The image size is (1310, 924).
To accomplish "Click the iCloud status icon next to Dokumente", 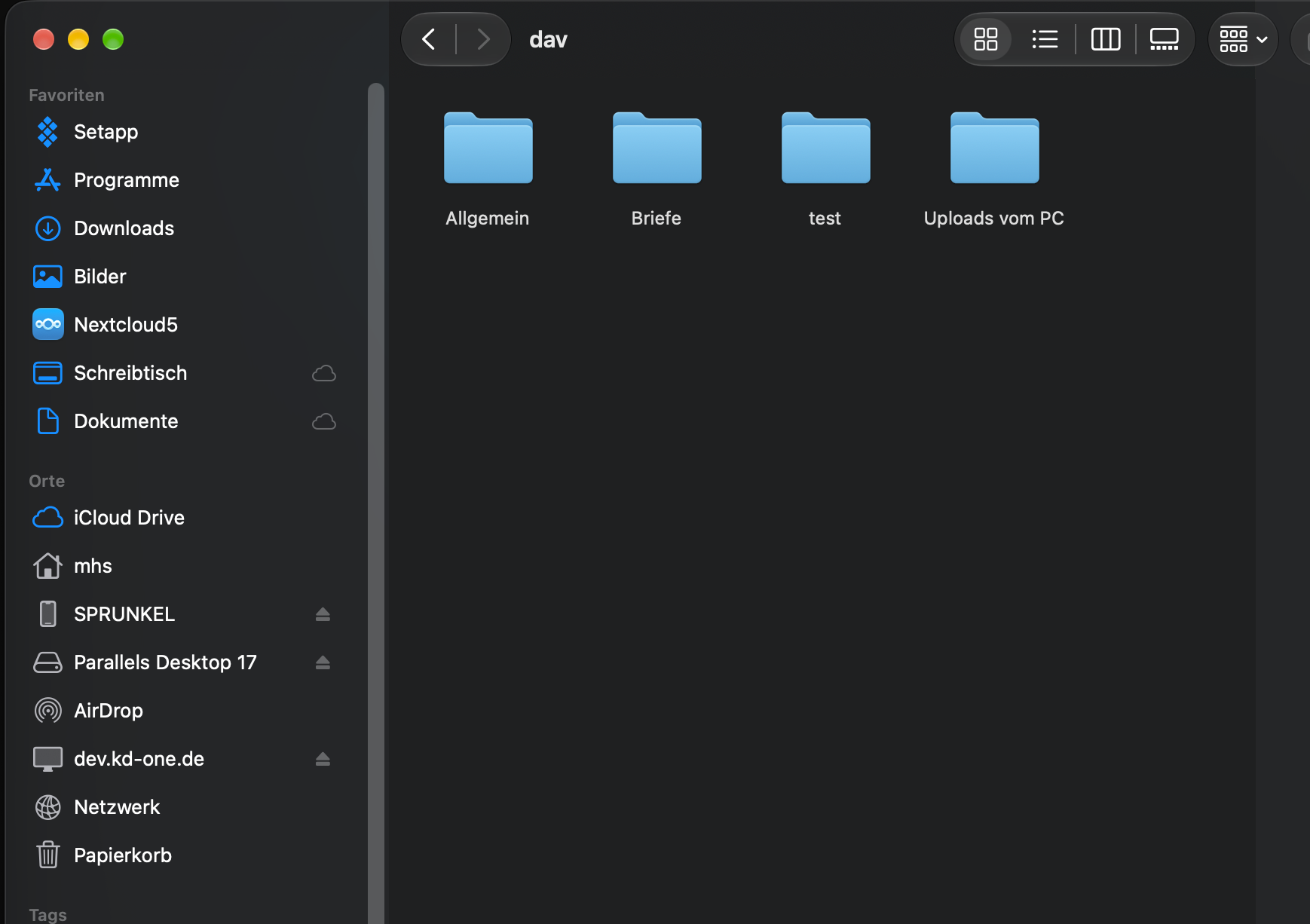I will [324, 421].
